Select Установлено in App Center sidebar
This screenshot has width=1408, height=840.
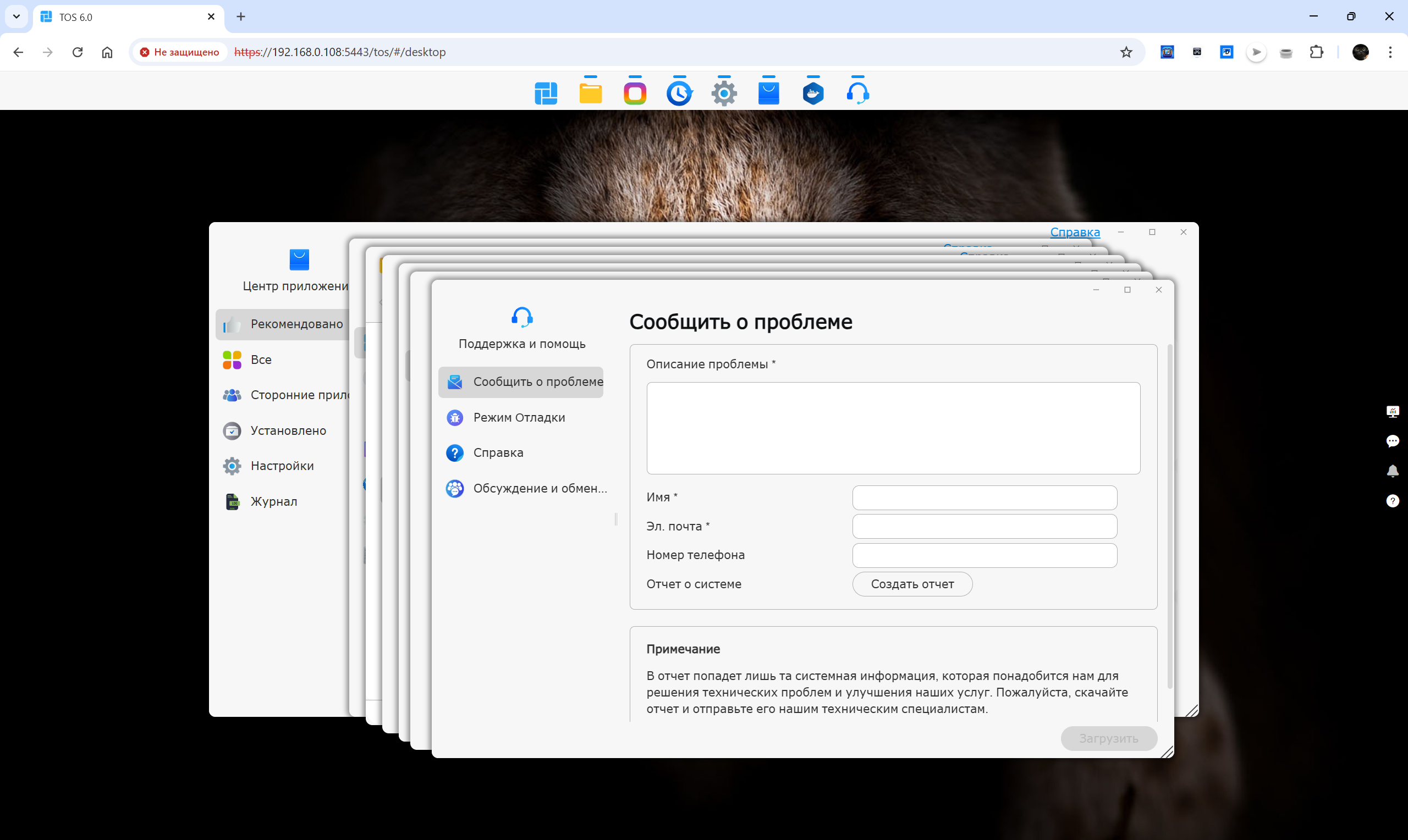(288, 430)
